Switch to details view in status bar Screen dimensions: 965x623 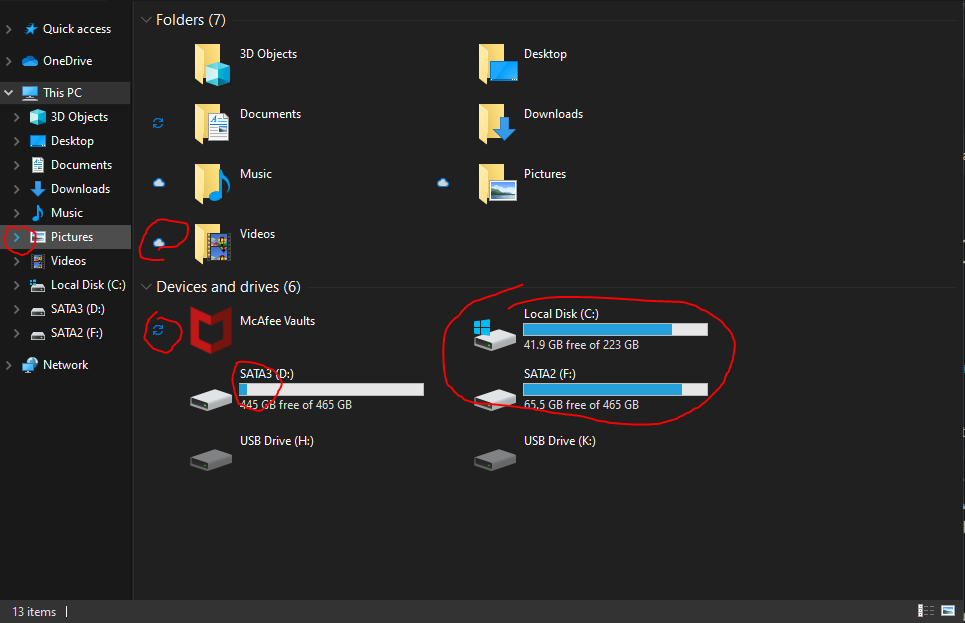[x=926, y=611]
